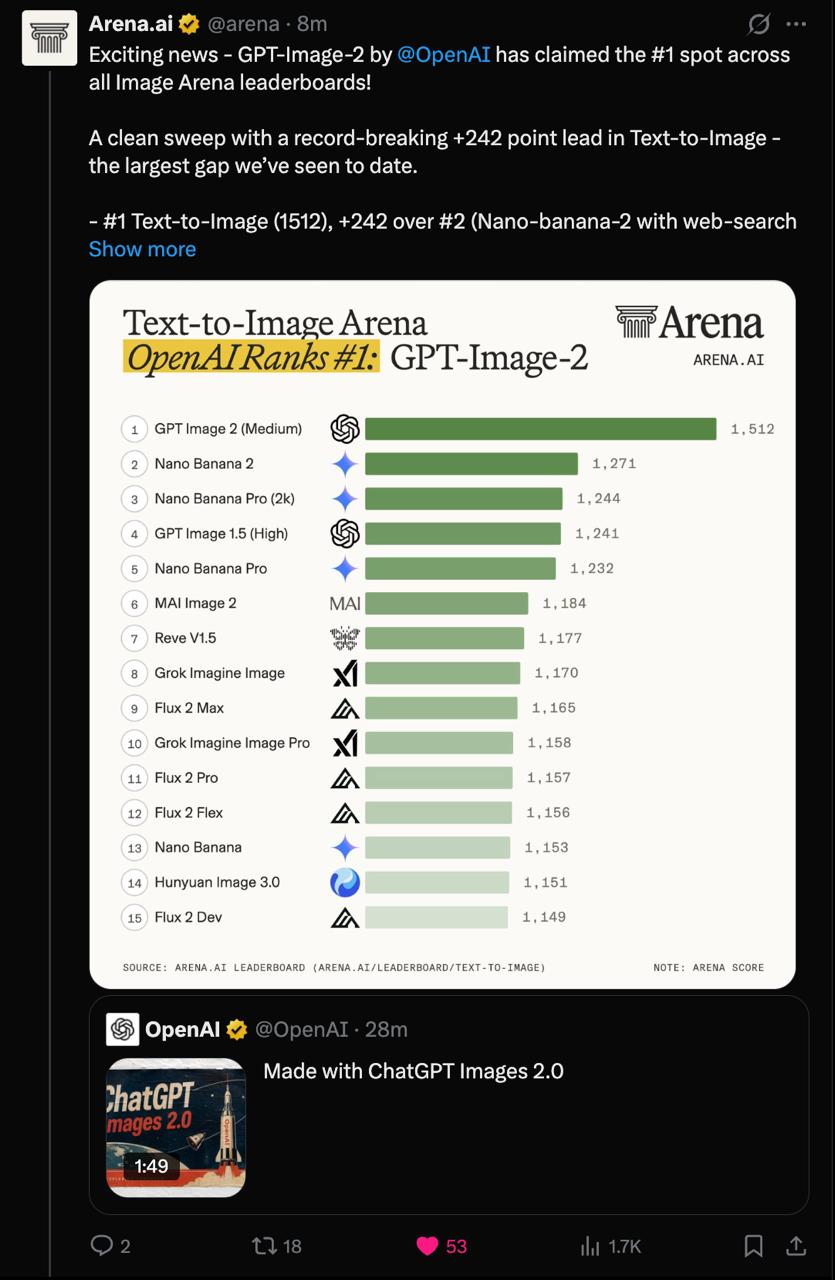Image resolution: width=835 pixels, height=1280 pixels.
Task: Toggle the bookmark icon
Action: [x=754, y=1245]
